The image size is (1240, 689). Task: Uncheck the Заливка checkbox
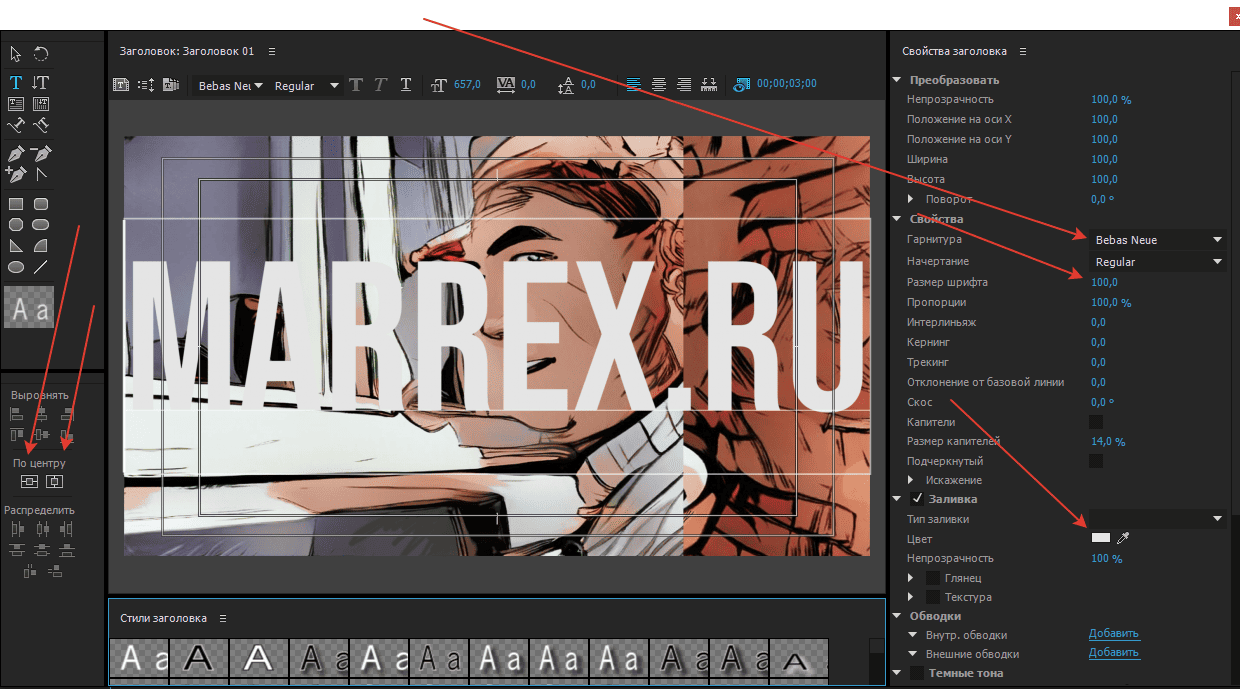click(917, 498)
